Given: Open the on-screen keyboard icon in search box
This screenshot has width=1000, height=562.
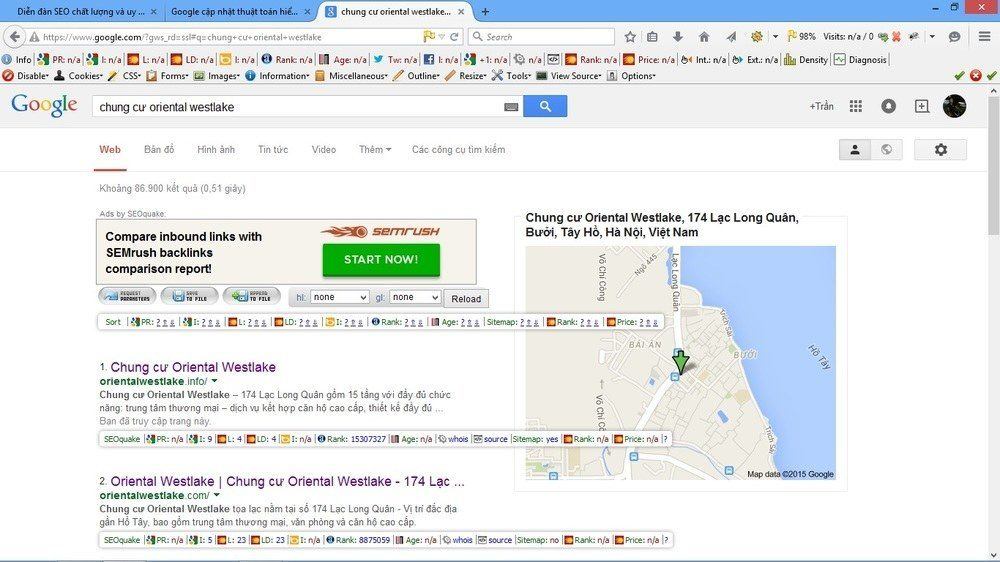Looking at the screenshot, I should 511,107.
